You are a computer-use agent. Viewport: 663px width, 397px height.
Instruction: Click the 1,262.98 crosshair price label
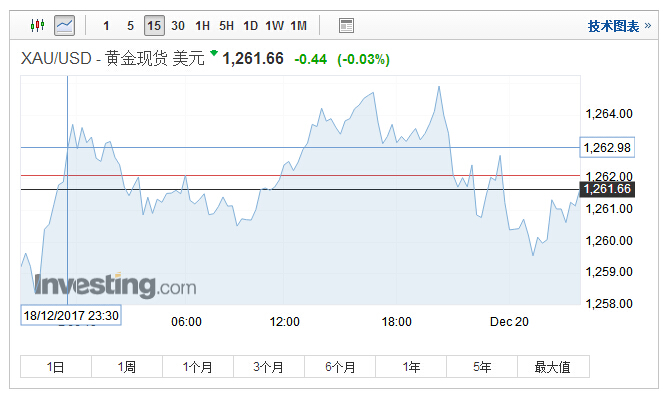[607, 148]
